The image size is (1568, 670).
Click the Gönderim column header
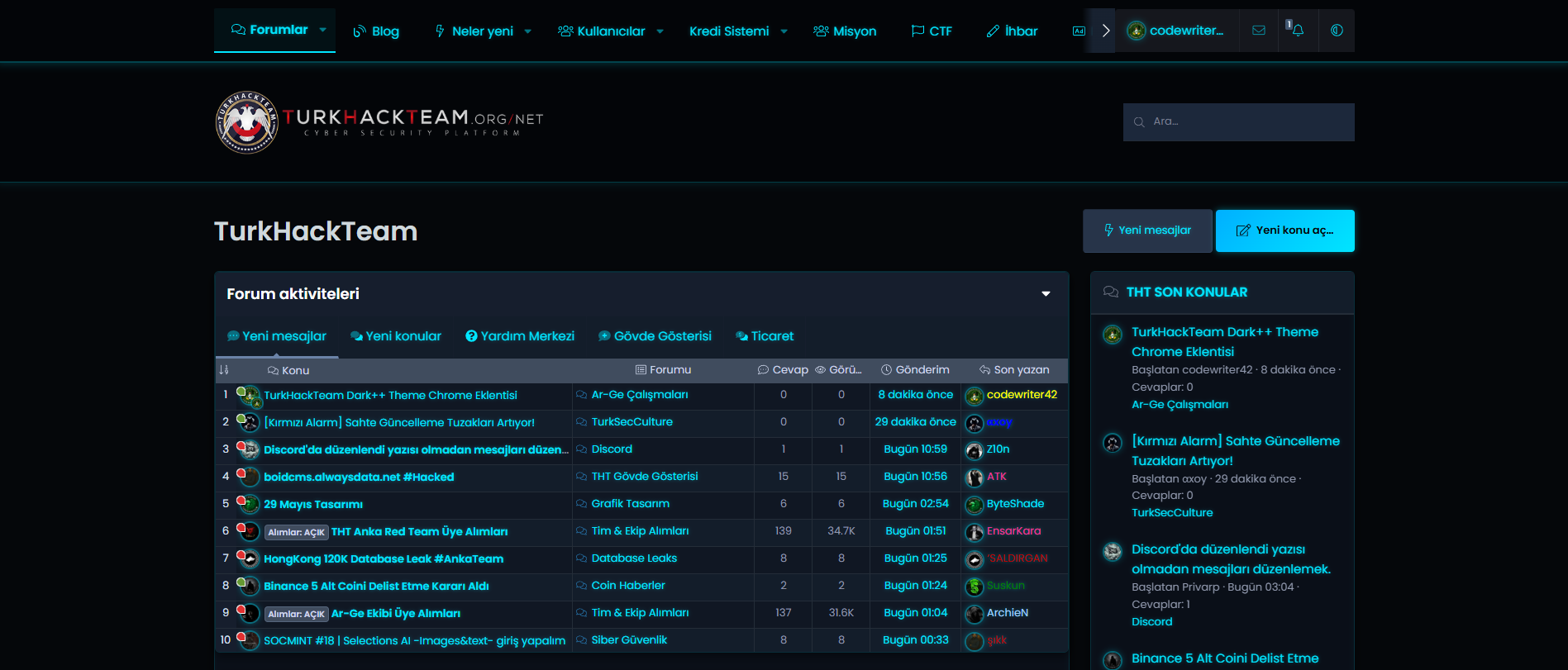coord(915,370)
